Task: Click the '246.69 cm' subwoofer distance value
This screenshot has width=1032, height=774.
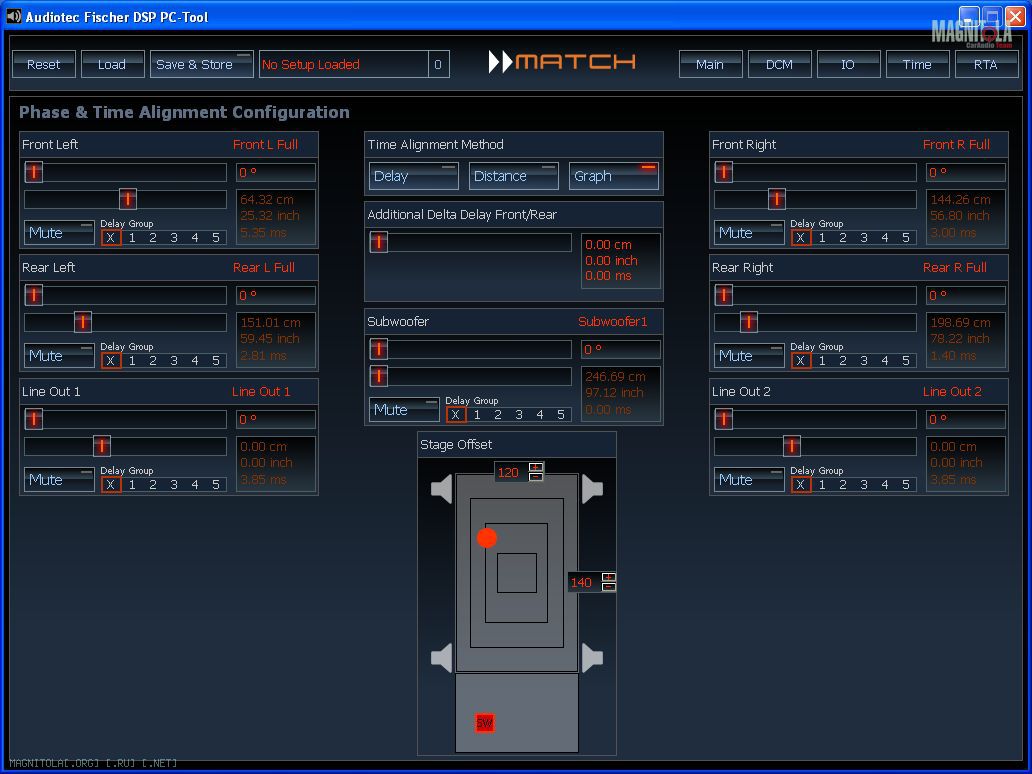Action: [x=615, y=376]
